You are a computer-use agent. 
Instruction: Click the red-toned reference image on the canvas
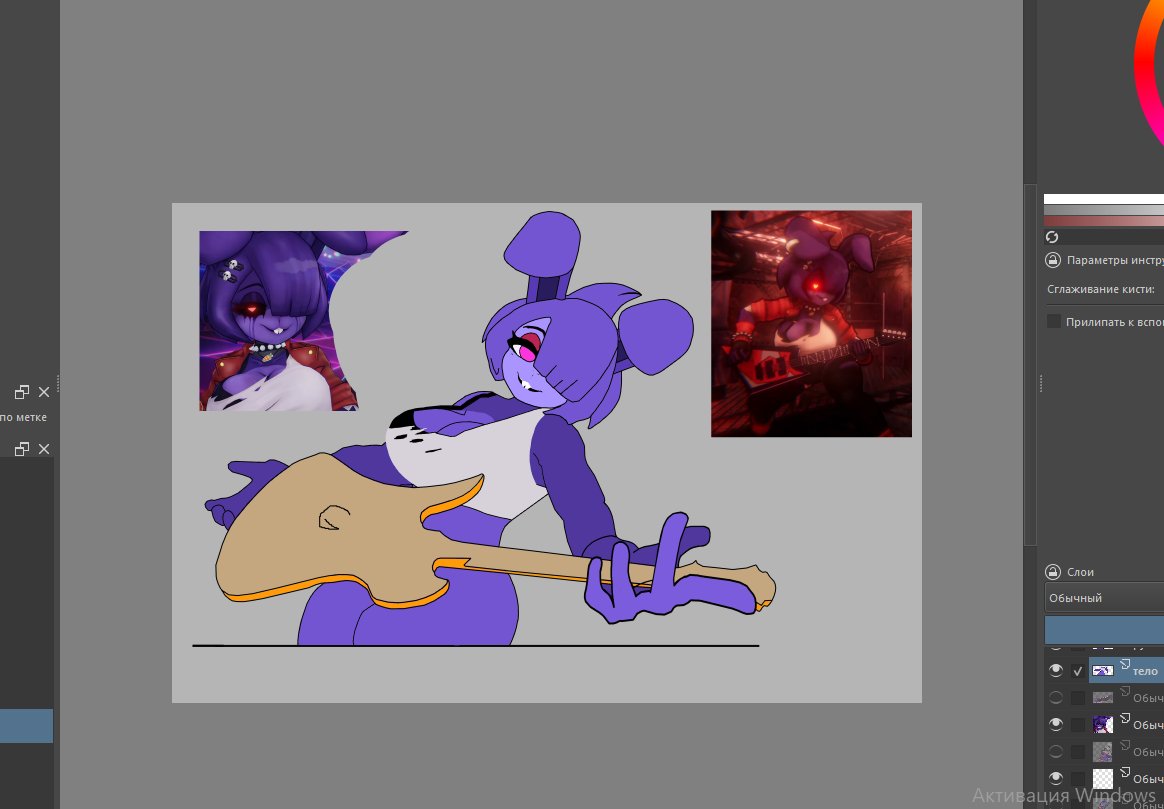tap(811, 324)
